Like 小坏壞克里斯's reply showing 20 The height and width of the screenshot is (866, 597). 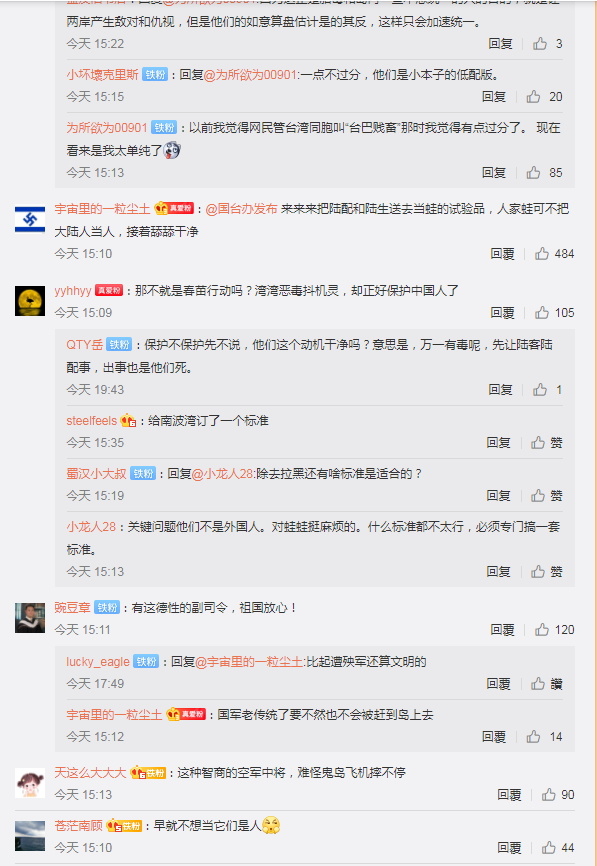[x=544, y=97]
